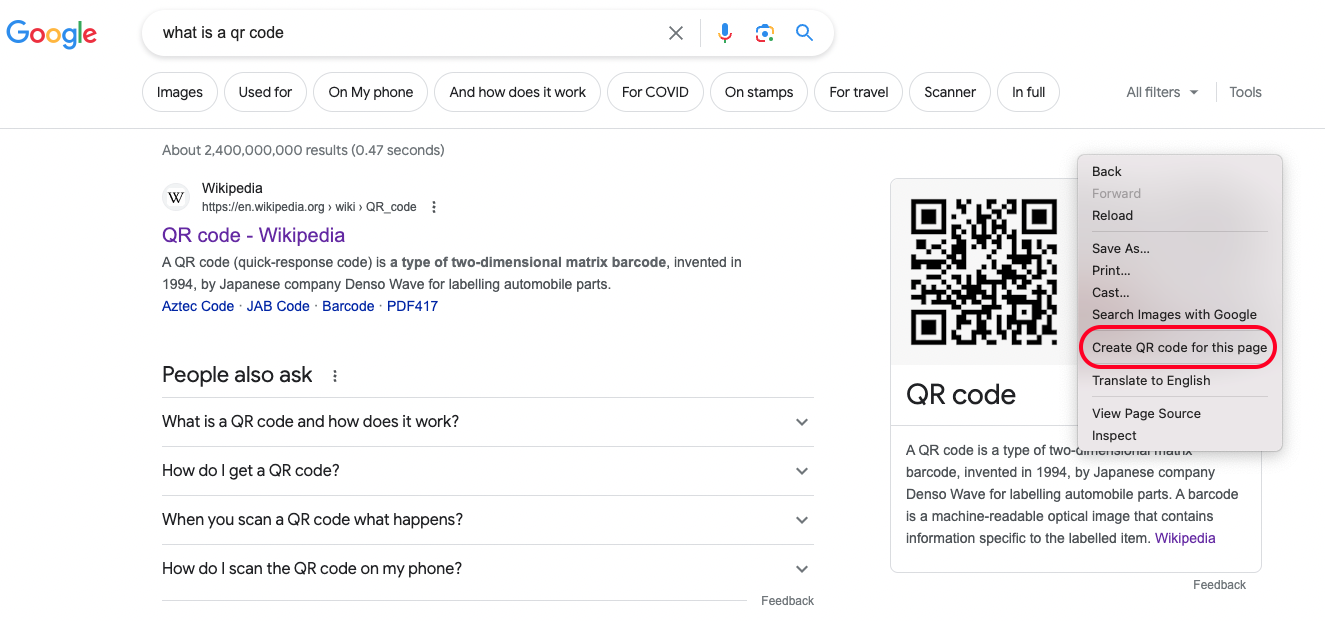1325x621 pixels.
Task: Click the QR code image thumbnail
Action: tap(983, 272)
